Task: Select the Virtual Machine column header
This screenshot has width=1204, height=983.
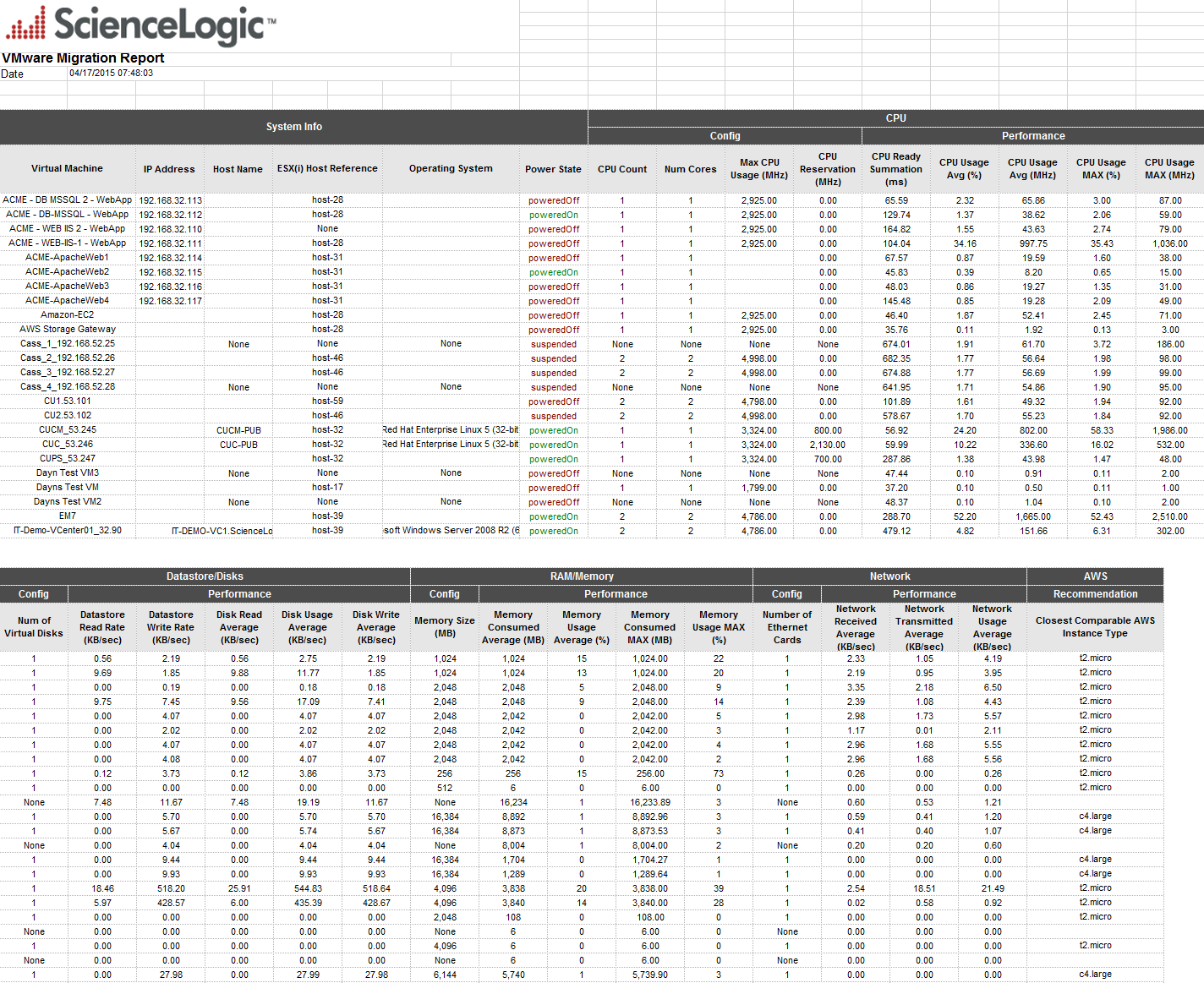Action: pos(67,169)
